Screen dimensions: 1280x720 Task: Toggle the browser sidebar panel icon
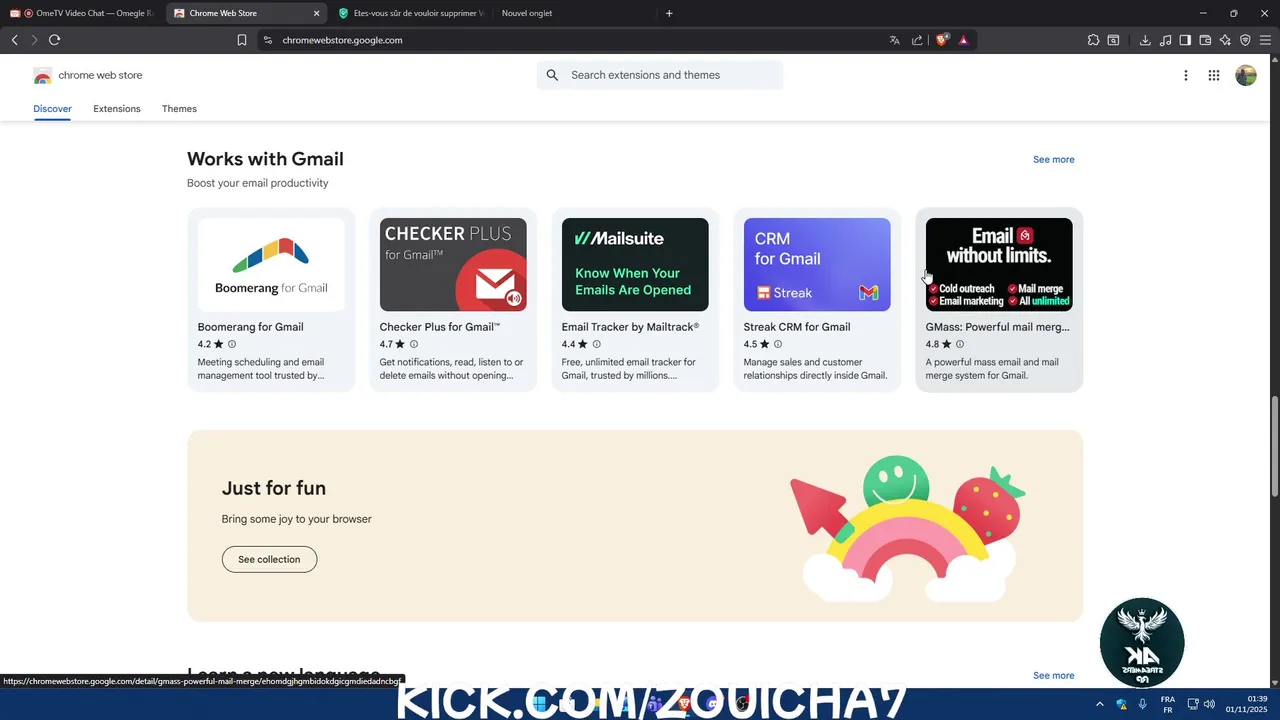pos(1185,40)
